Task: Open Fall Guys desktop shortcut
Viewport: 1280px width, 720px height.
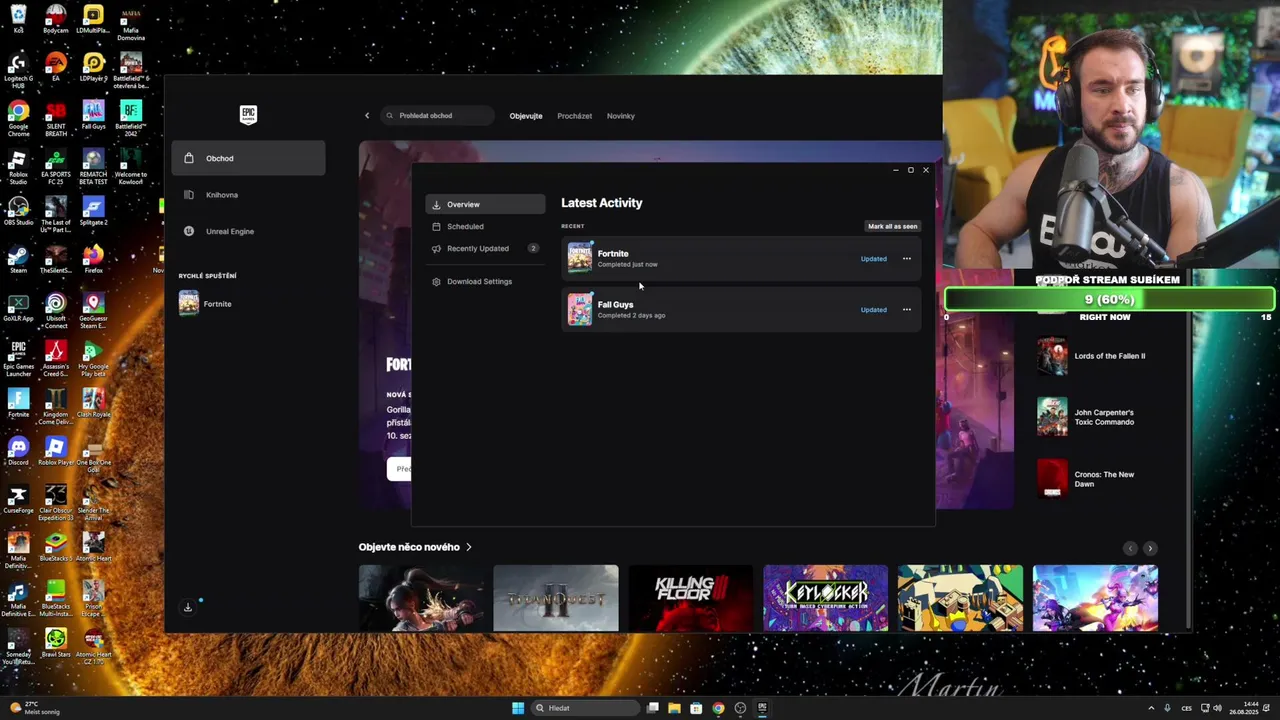Action: (93, 115)
